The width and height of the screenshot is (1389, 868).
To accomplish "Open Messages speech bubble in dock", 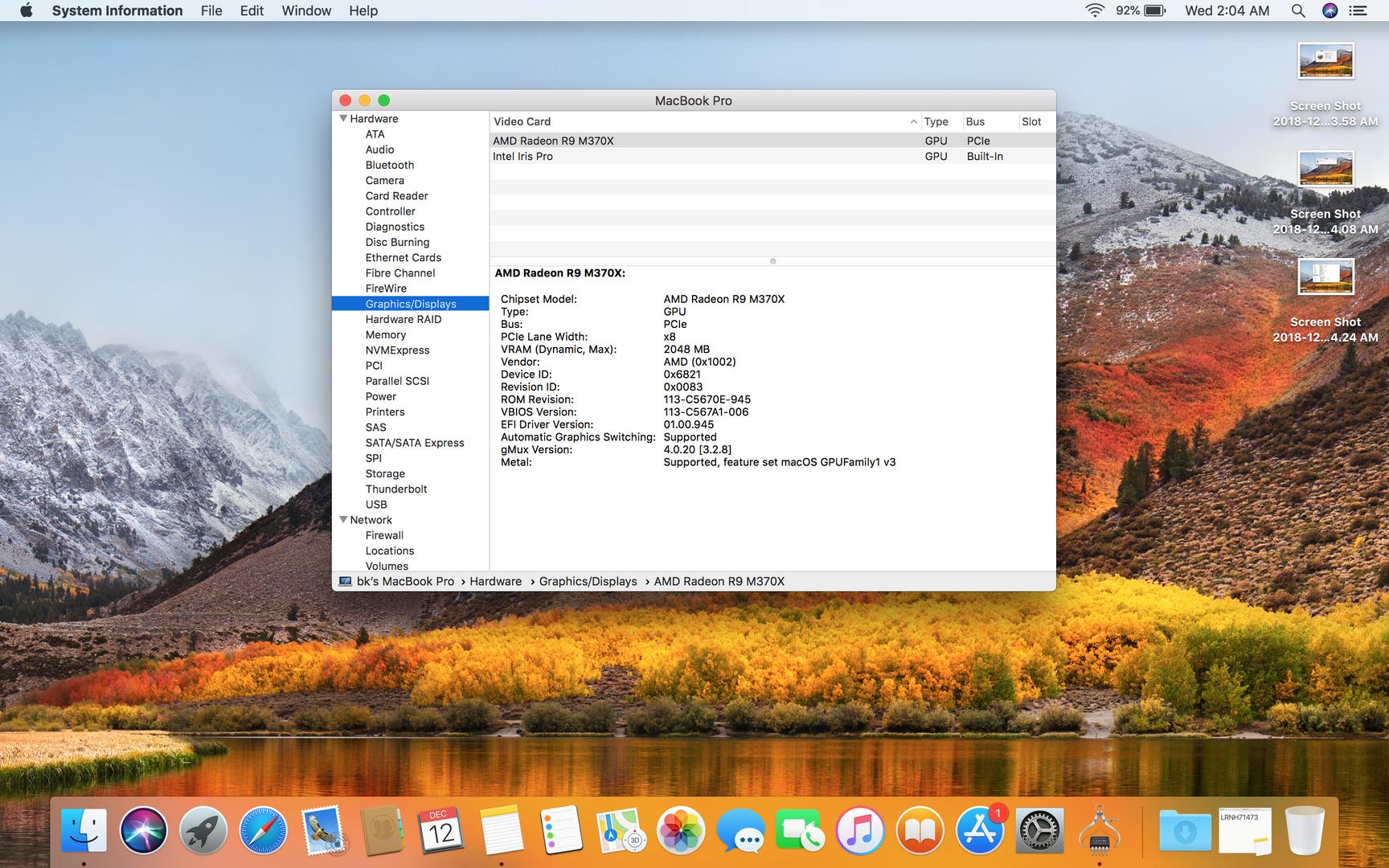I will click(x=740, y=830).
